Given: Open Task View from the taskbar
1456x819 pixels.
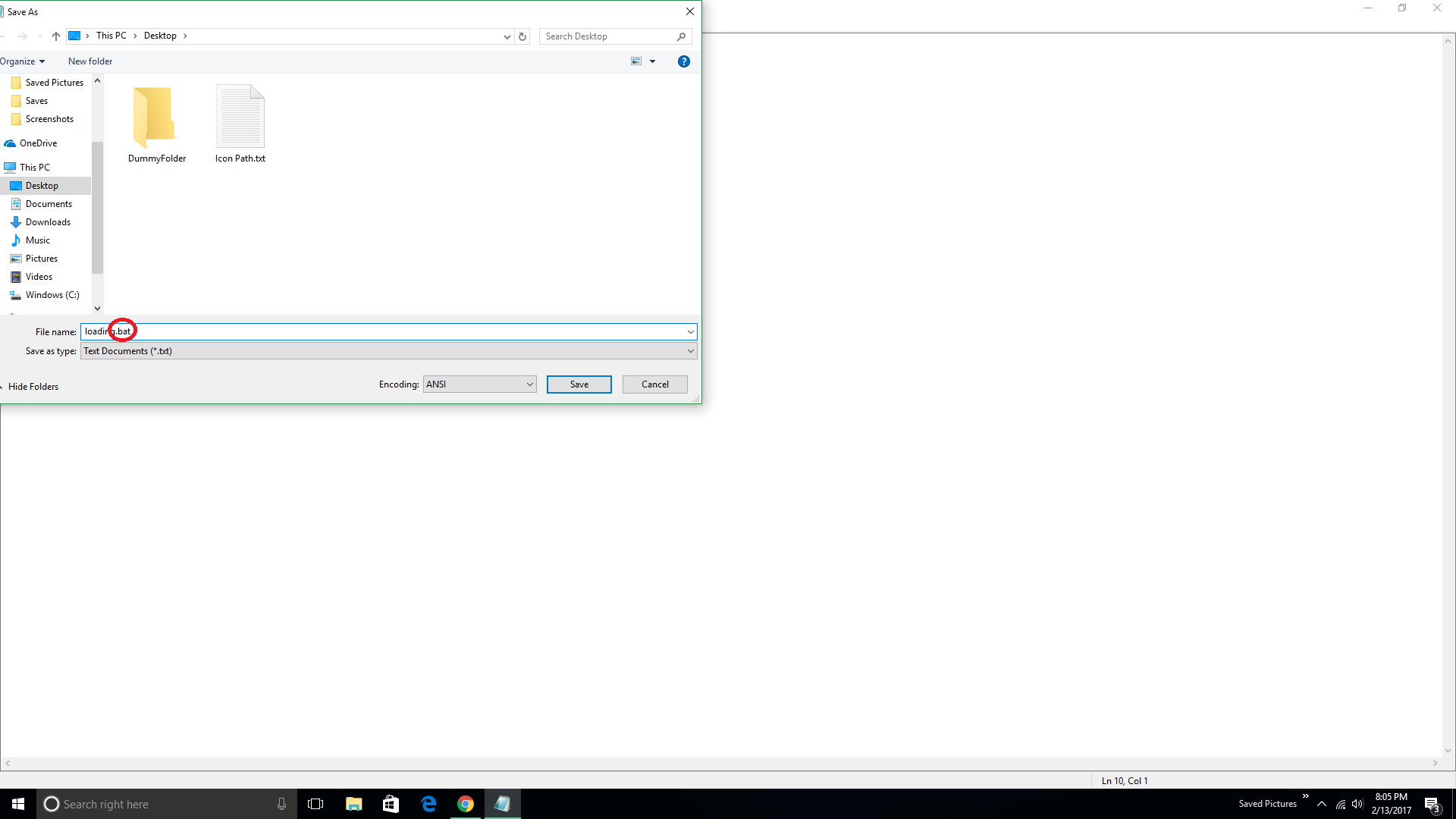Looking at the screenshot, I should [x=315, y=803].
